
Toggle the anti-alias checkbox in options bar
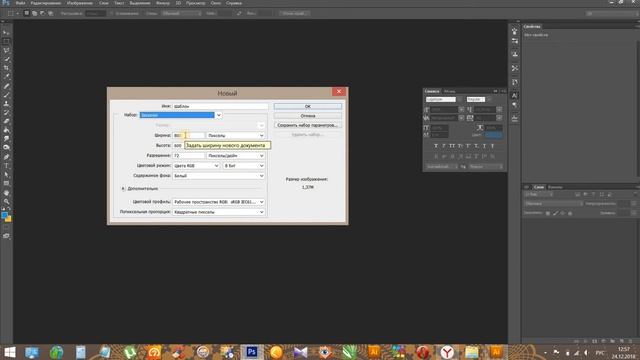[112, 13]
